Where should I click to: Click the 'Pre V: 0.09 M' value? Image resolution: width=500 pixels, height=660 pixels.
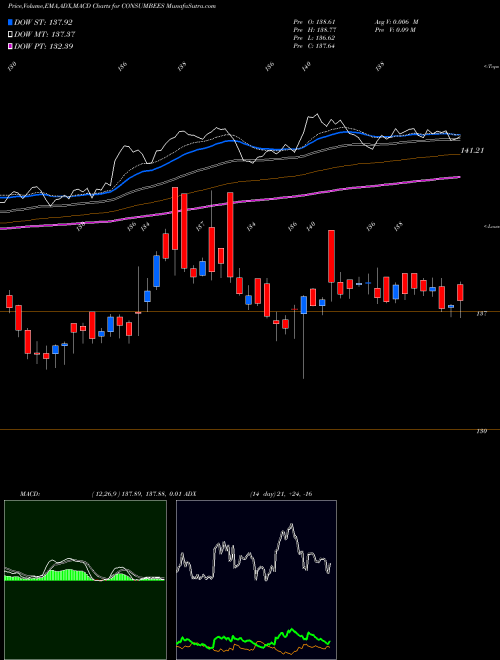[x=396, y=30]
